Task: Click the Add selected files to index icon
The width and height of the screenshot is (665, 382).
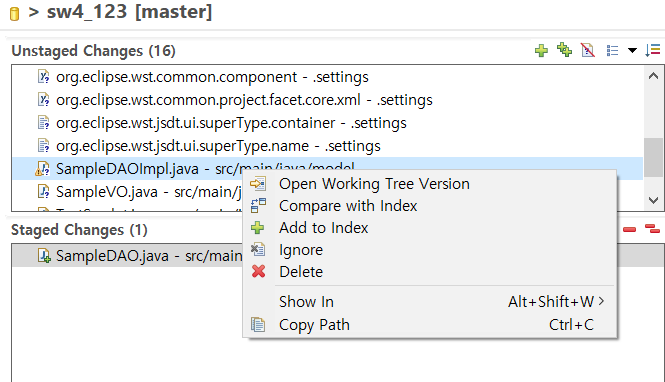Action: coord(541,51)
